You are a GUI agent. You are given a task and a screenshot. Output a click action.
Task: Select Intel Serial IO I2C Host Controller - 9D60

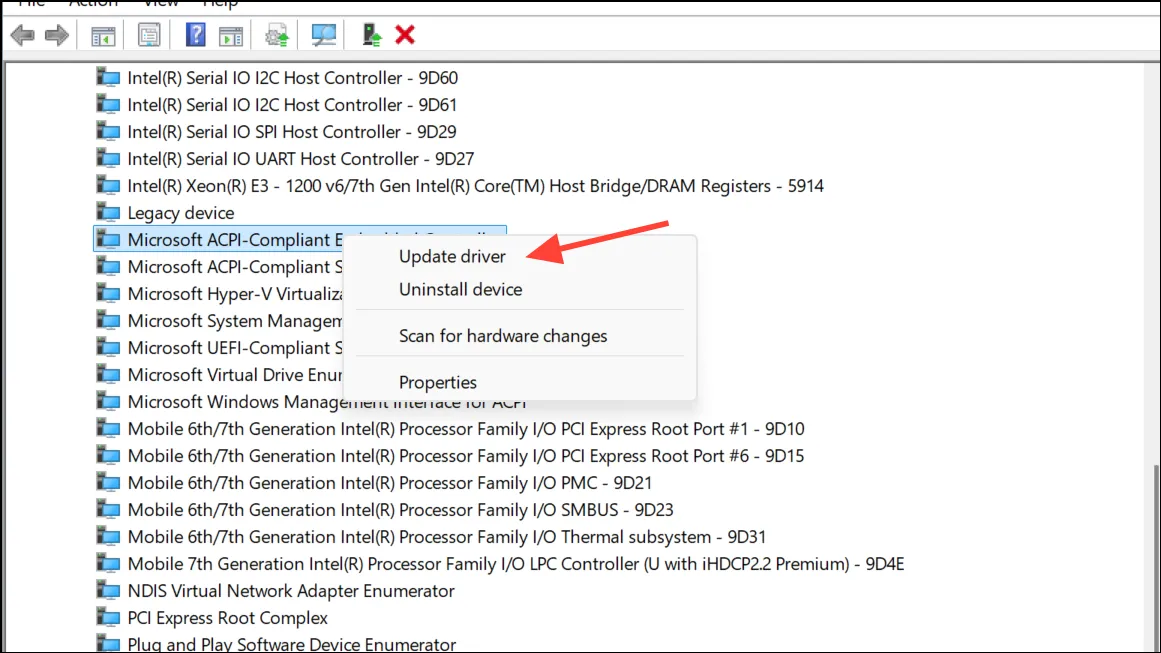point(292,78)
